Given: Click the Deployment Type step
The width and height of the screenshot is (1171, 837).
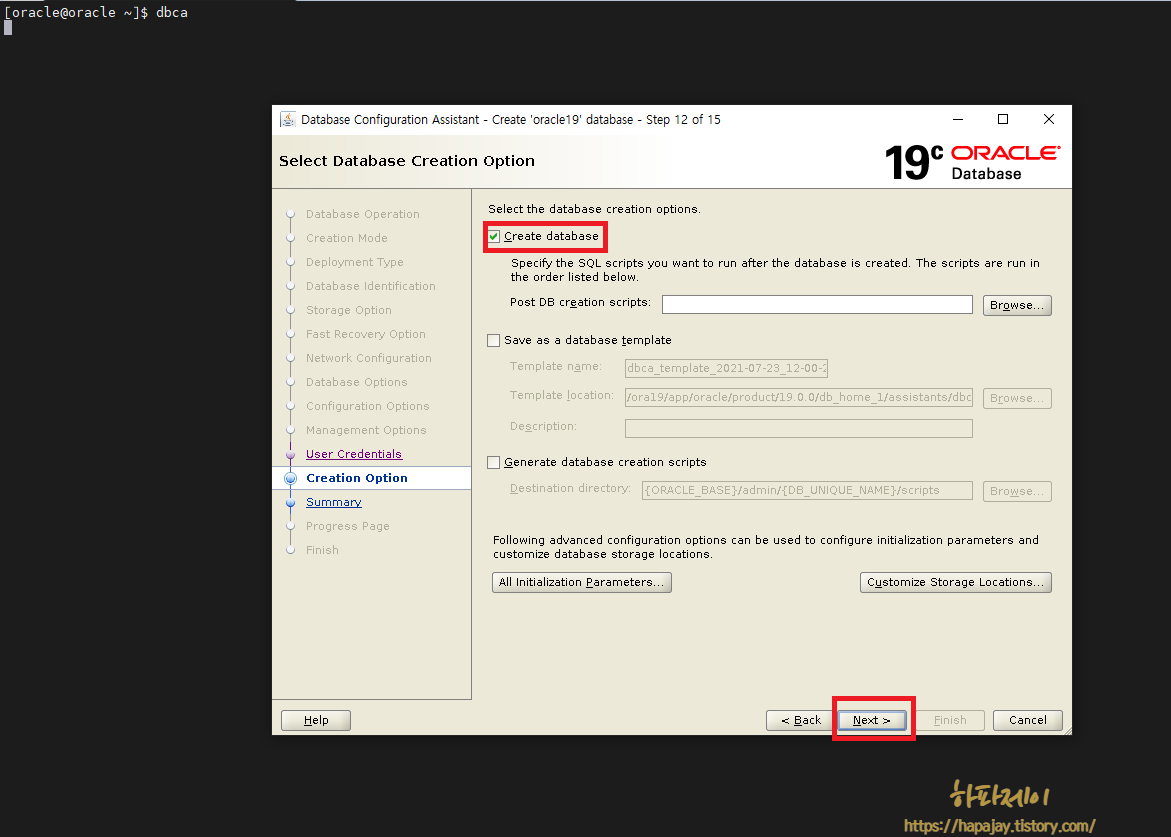Looking at the screenshot, I should 355,262.
